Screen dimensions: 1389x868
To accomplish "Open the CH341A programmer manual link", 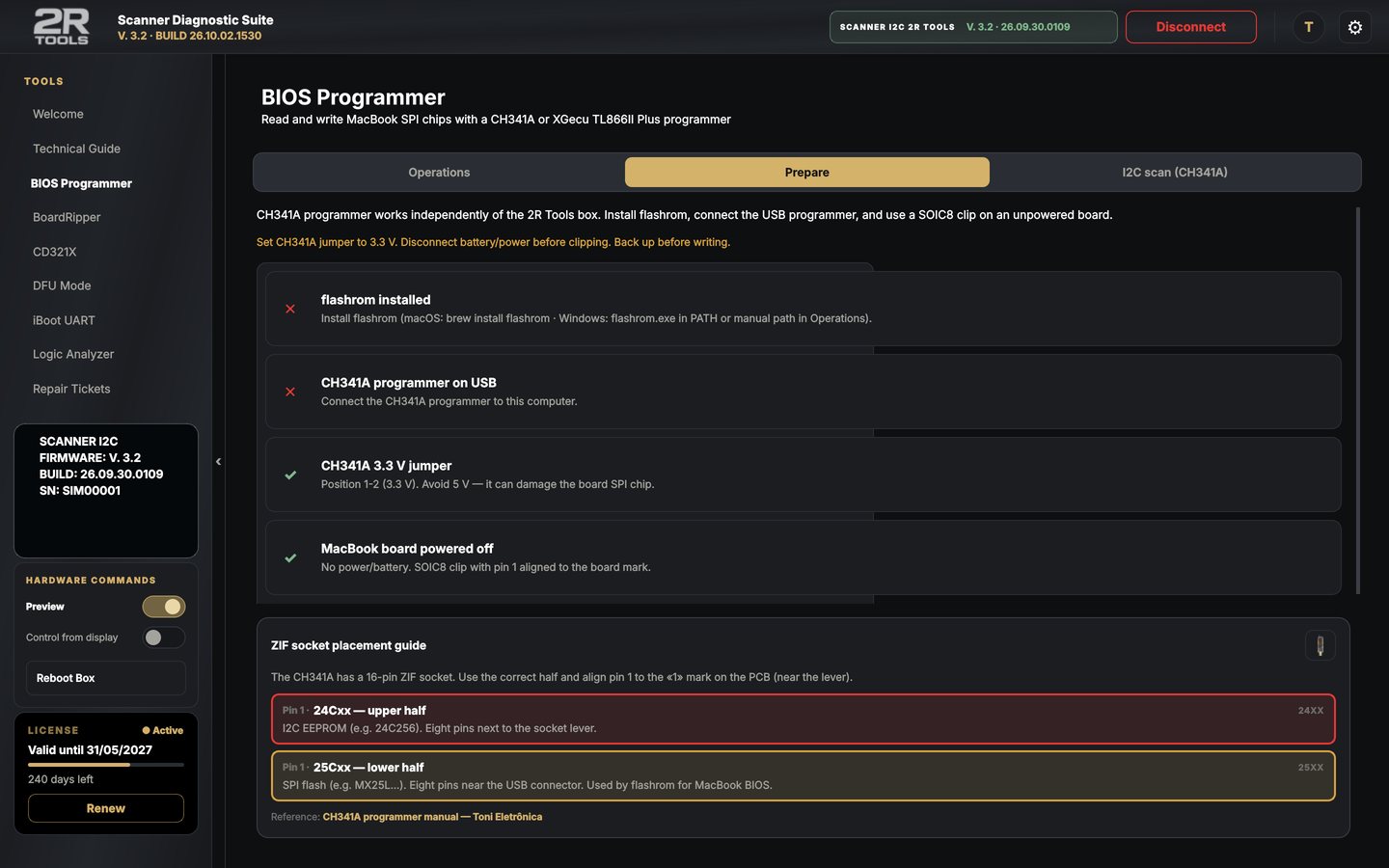I will 432,817.
